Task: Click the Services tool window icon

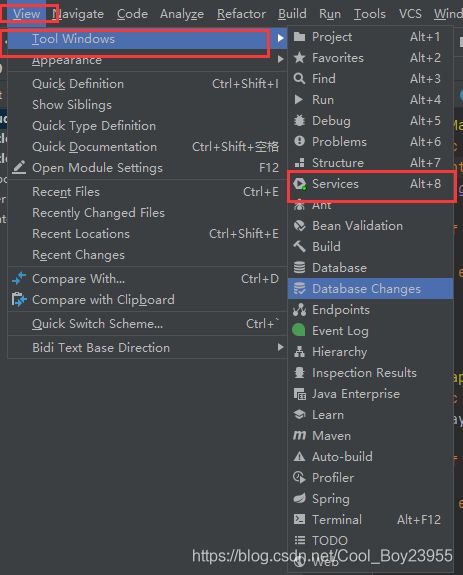Action: tap(300, 184)
